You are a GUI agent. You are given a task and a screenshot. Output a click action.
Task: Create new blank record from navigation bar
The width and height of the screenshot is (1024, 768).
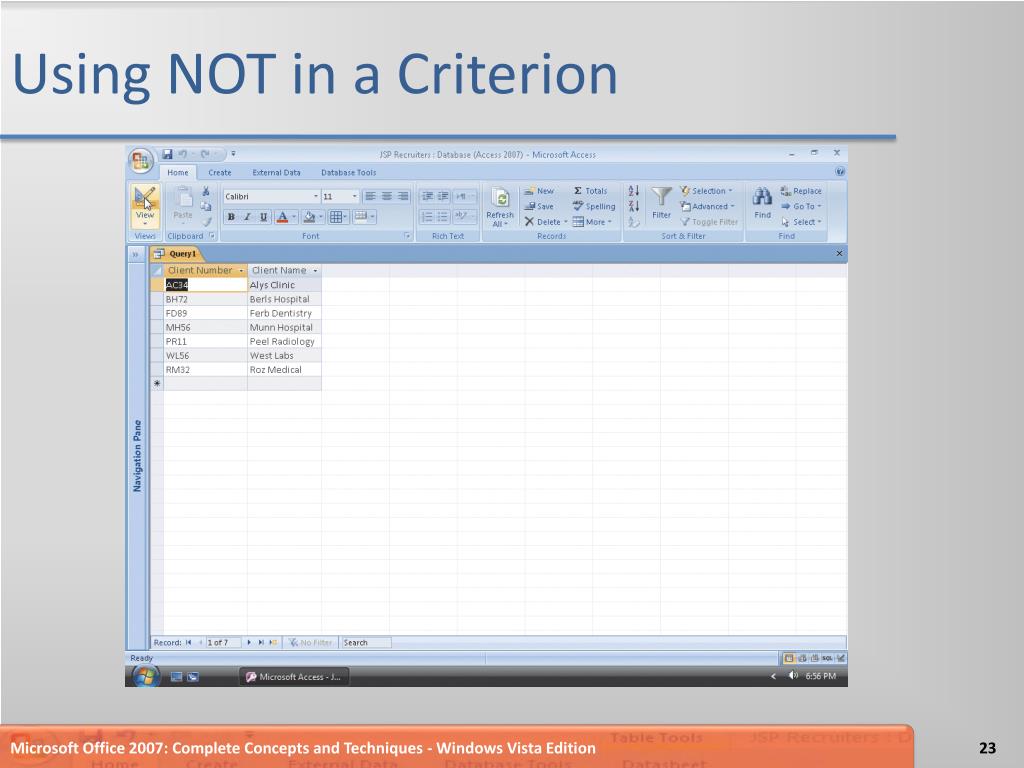(x=273, y=643)
